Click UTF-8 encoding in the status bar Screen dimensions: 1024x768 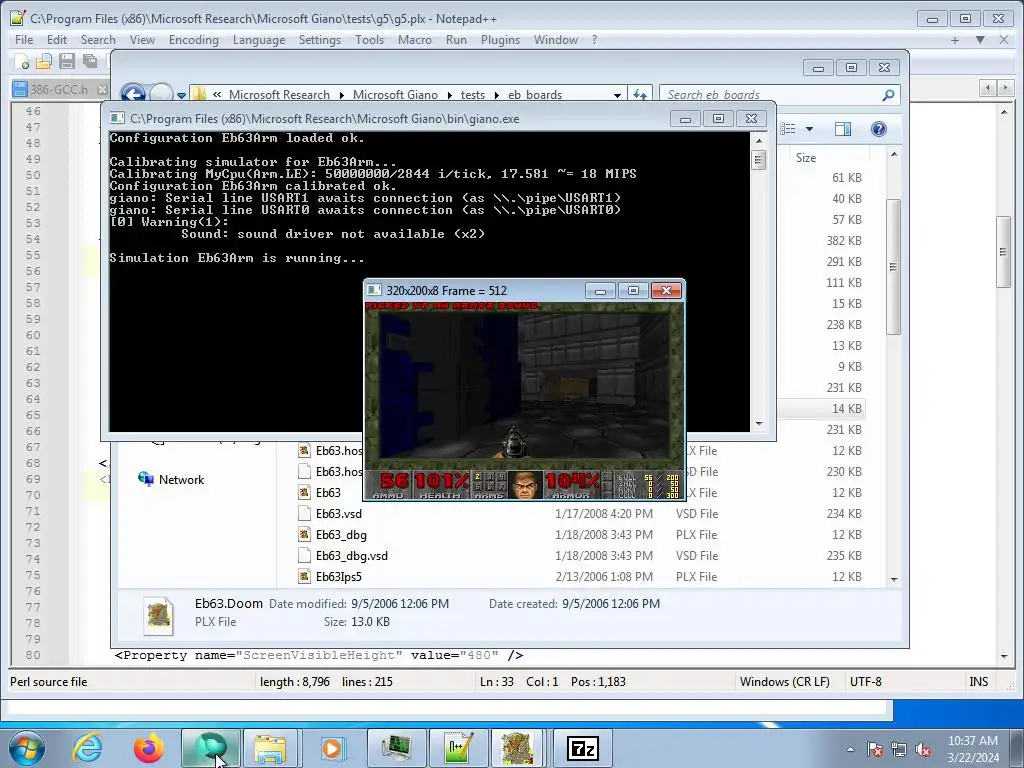(x=865, y=682)
